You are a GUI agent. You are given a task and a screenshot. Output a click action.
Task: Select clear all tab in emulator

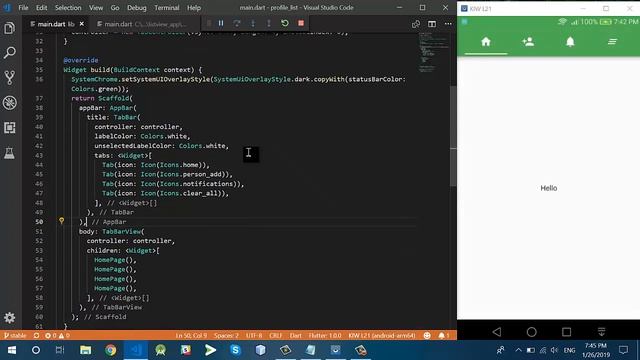[x=612, y=42]
